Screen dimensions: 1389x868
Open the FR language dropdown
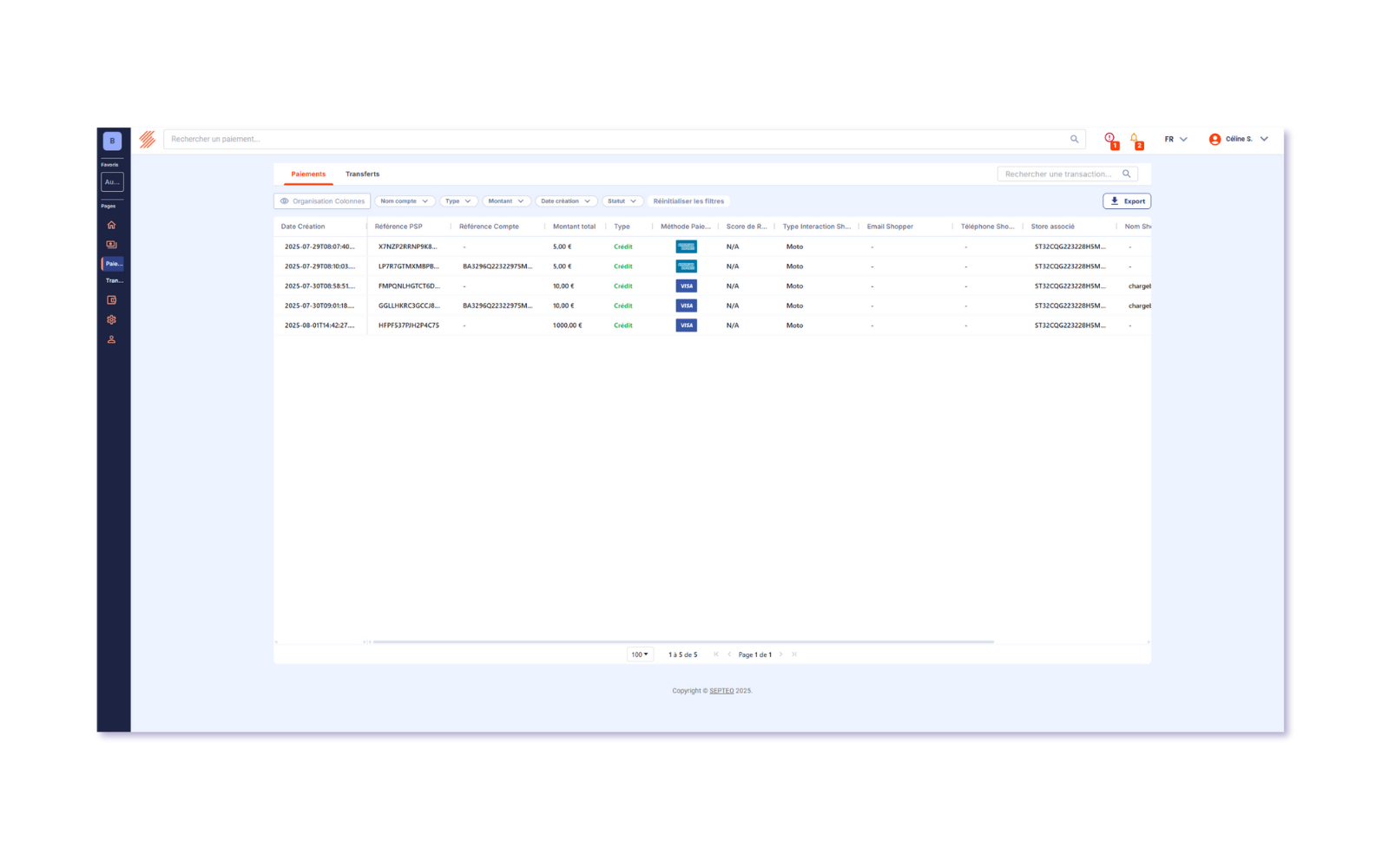pos(1175,139)
